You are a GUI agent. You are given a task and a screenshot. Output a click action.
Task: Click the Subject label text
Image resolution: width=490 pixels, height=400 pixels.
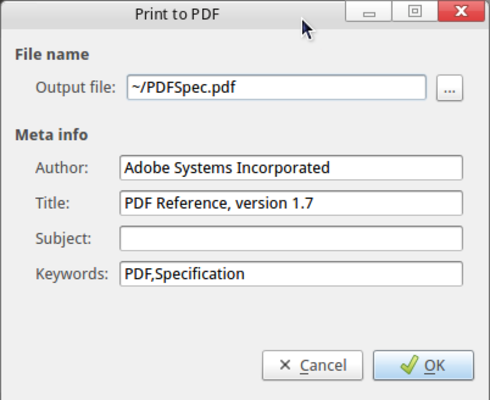tap(63, 239)
